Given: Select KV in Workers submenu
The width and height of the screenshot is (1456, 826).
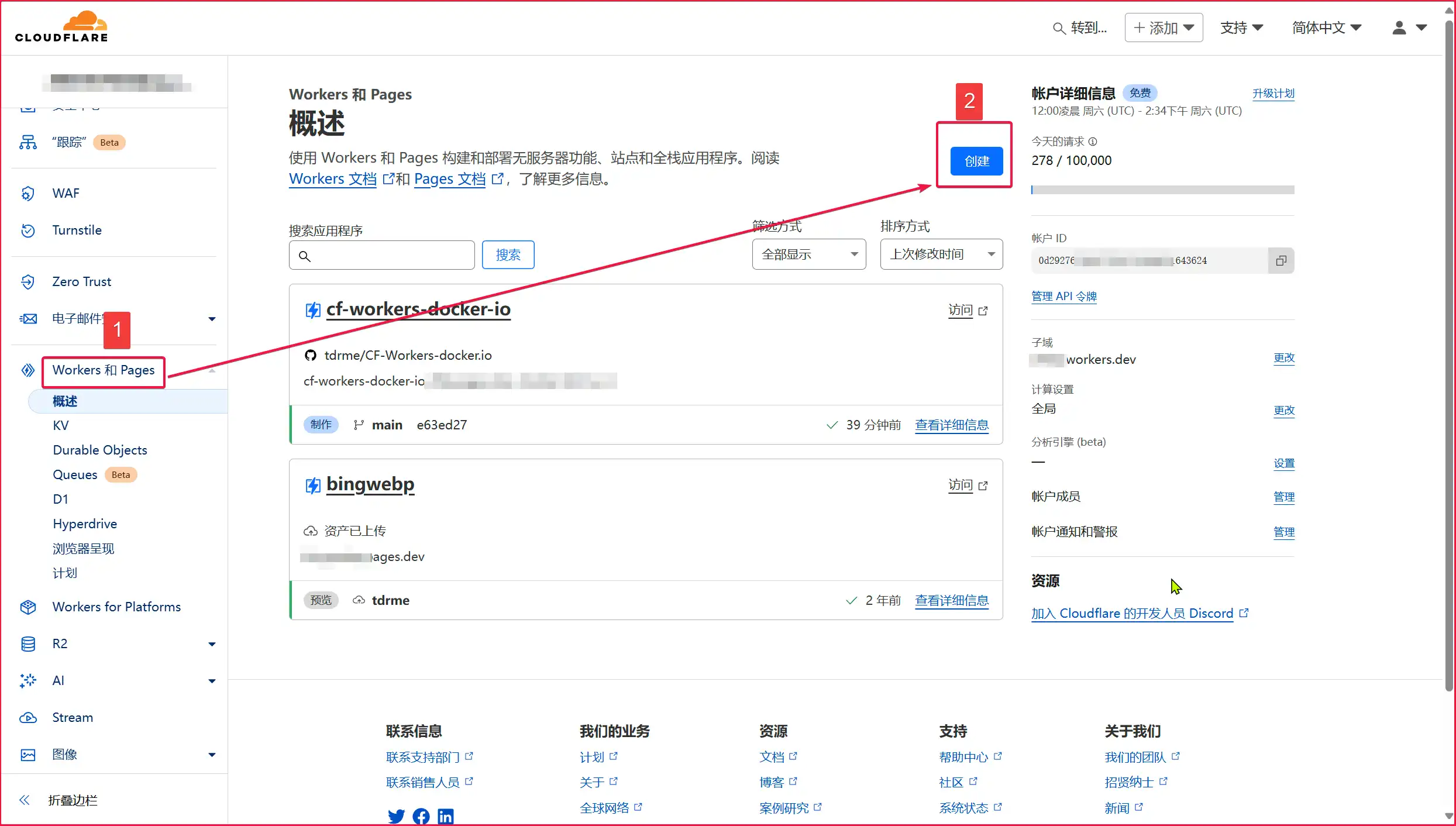Looking at the screenshot, I should point(61,426).
